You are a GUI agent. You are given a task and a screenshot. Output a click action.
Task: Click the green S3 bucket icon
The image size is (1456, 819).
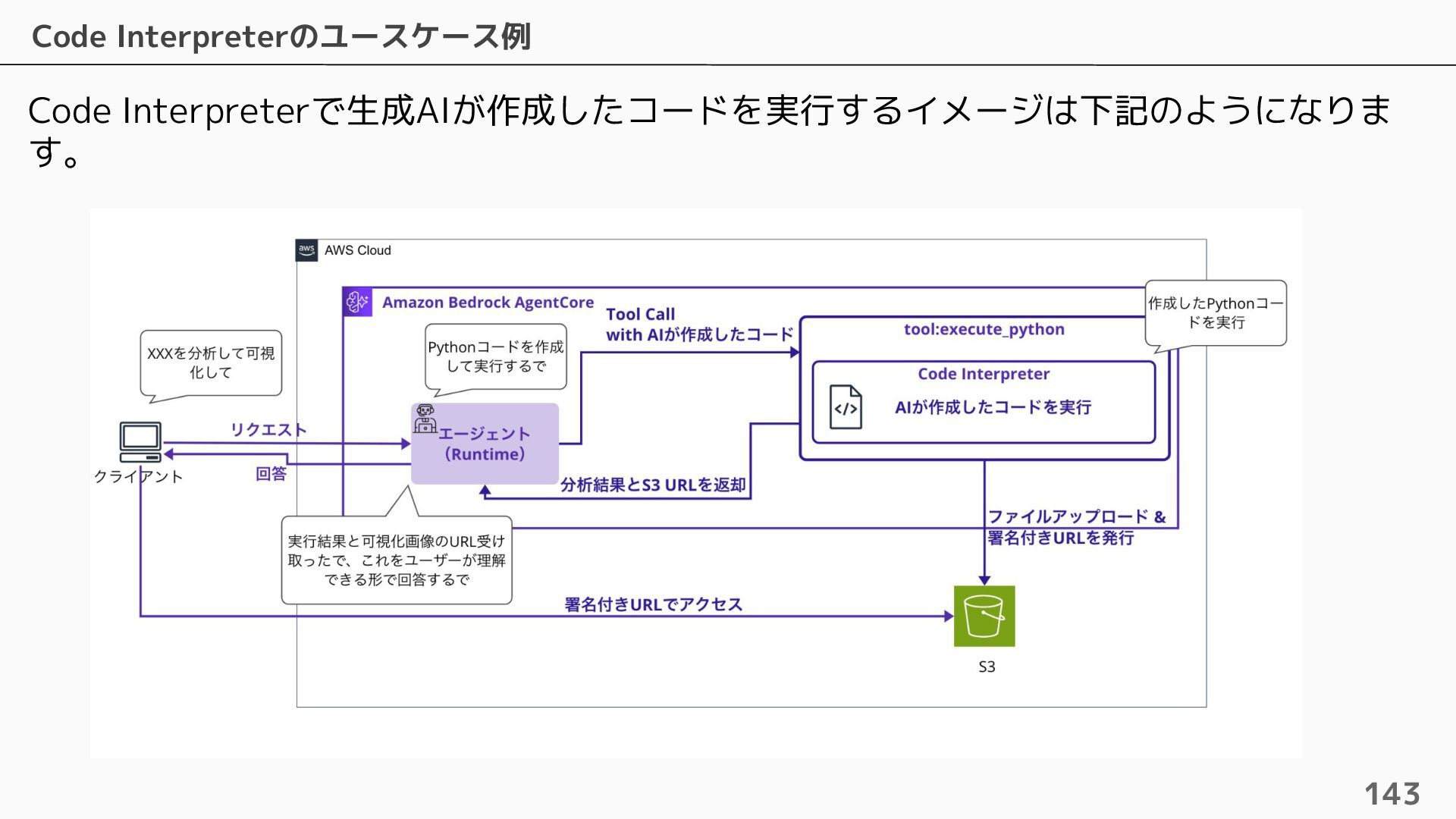click(984, 616)
